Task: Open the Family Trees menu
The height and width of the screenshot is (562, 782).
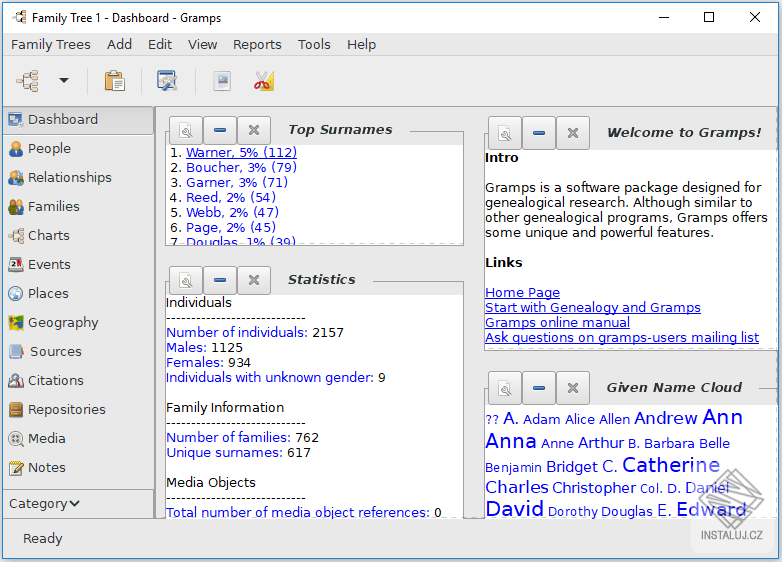Action: coord(50,44)
